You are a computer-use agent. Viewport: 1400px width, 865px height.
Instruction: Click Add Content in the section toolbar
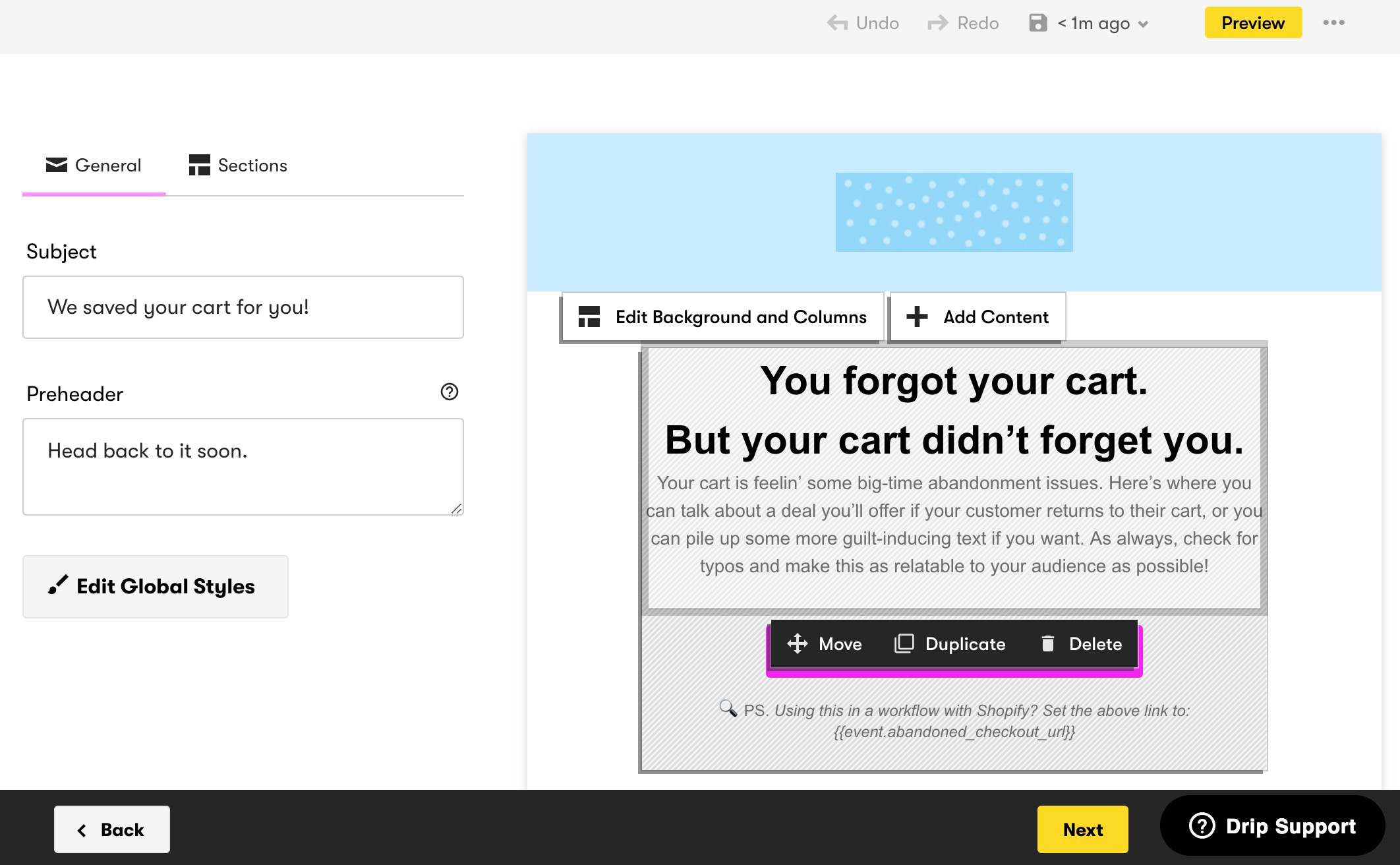[977, 317]
